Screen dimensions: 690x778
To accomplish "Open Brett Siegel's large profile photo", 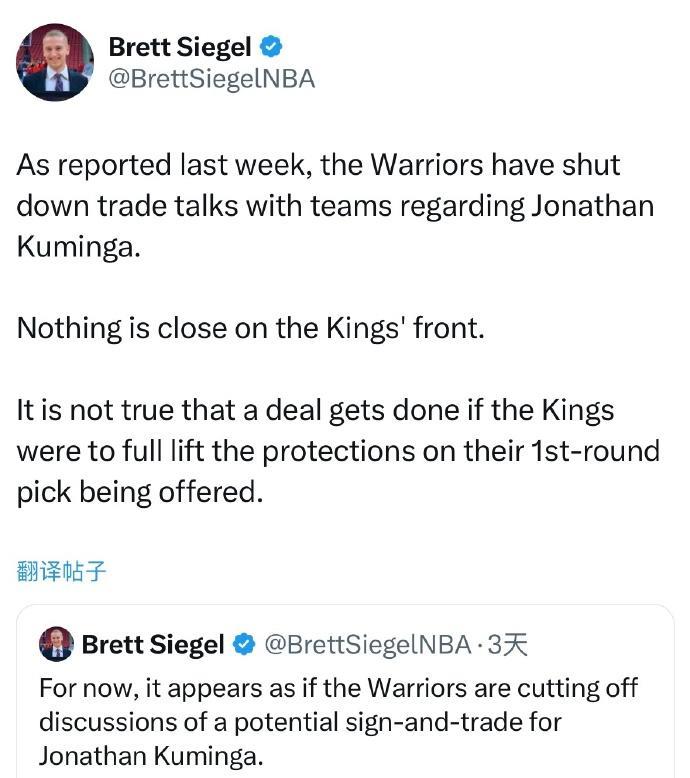I will [54, 62].
